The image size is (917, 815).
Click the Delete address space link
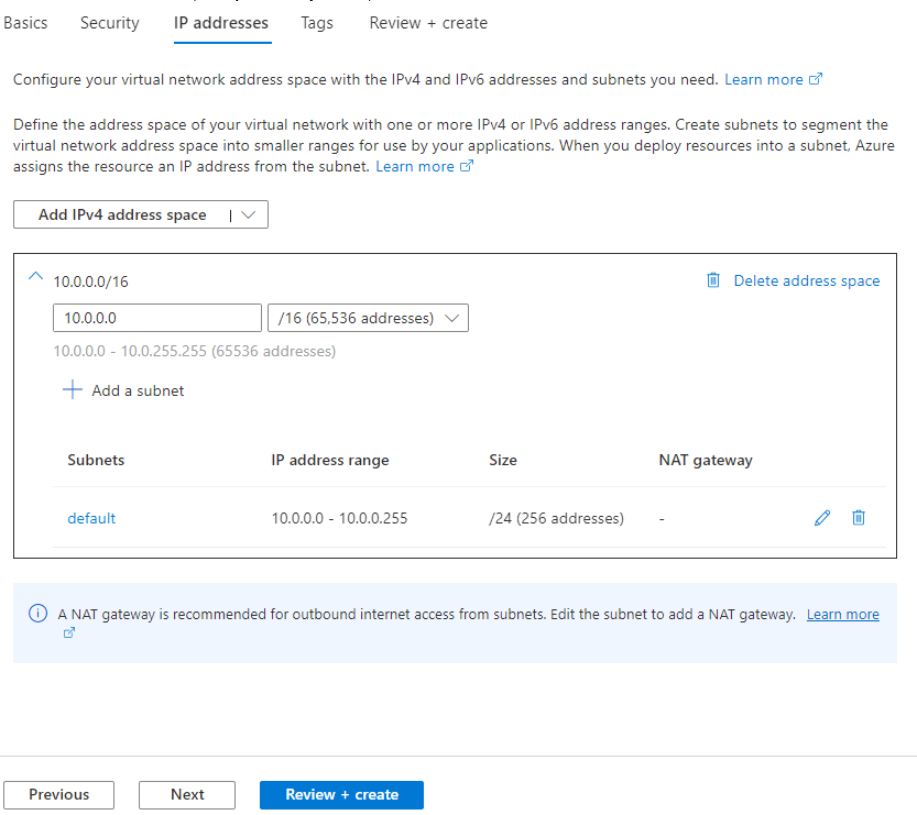point(806,281)
